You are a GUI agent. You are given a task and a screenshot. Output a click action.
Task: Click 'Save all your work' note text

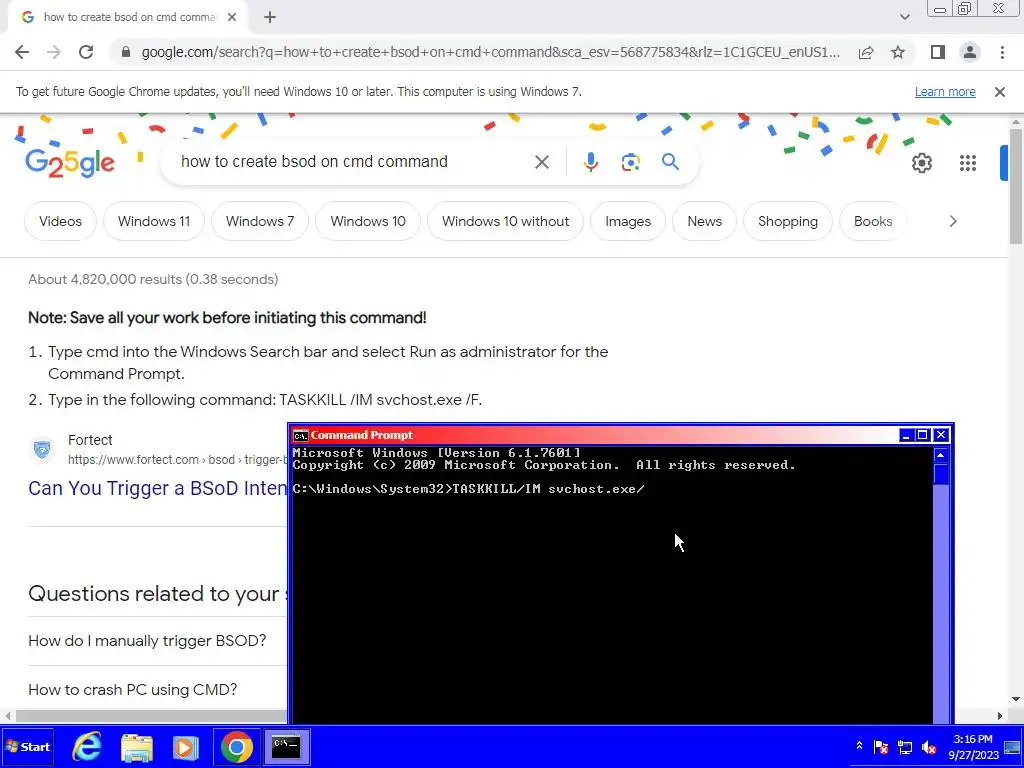tap(227, 318)
